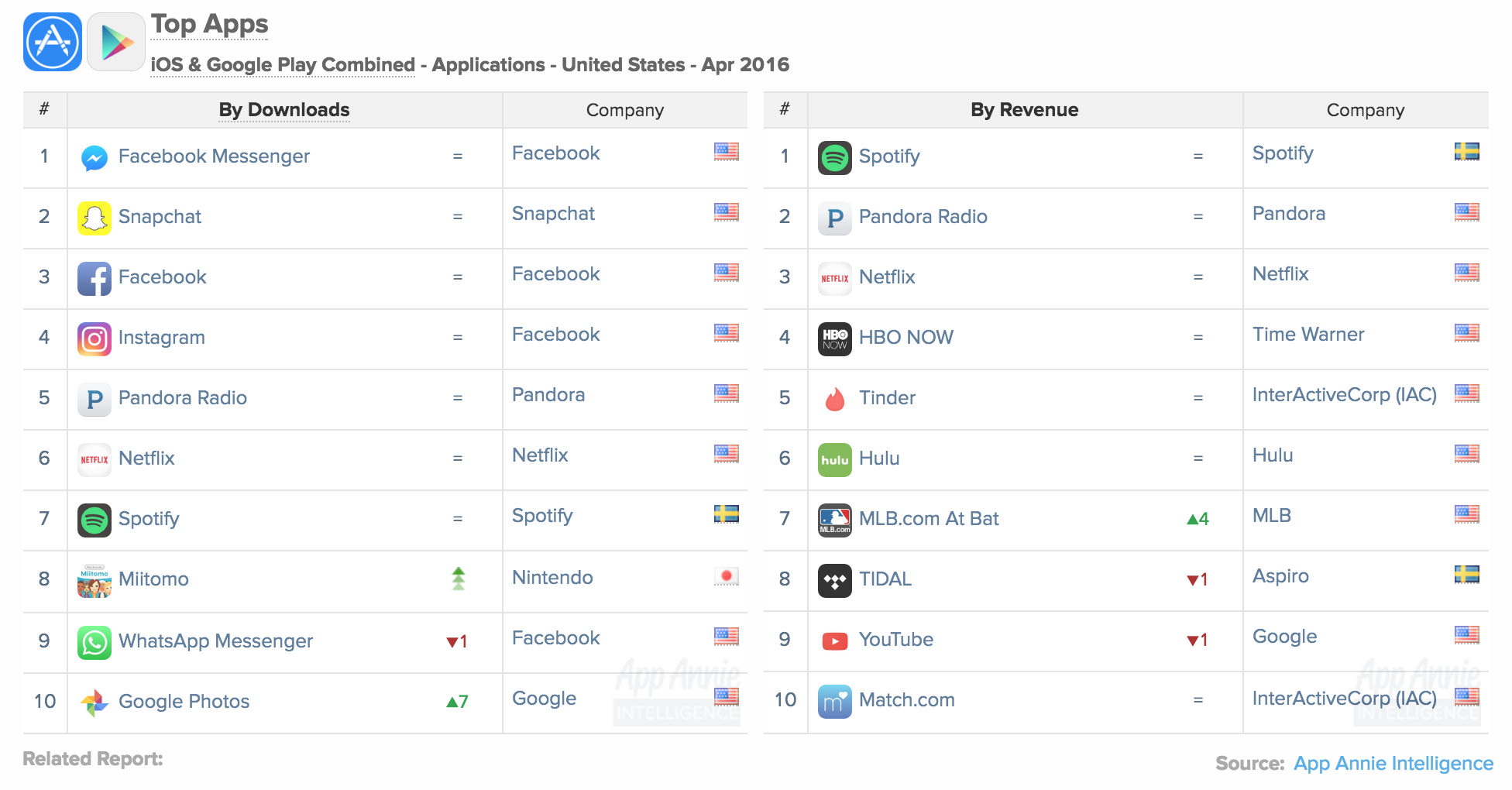Viewport: 1512px width, 790px height.
Task: Follow the App Annie Intelligence source link
Action: (1393, 764)
